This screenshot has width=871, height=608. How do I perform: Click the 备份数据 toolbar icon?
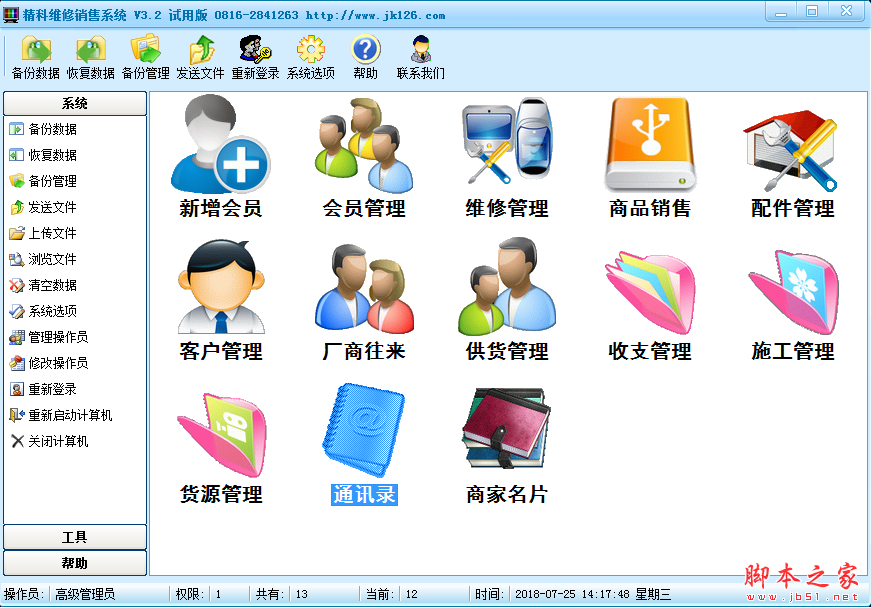tap(36, 57)
